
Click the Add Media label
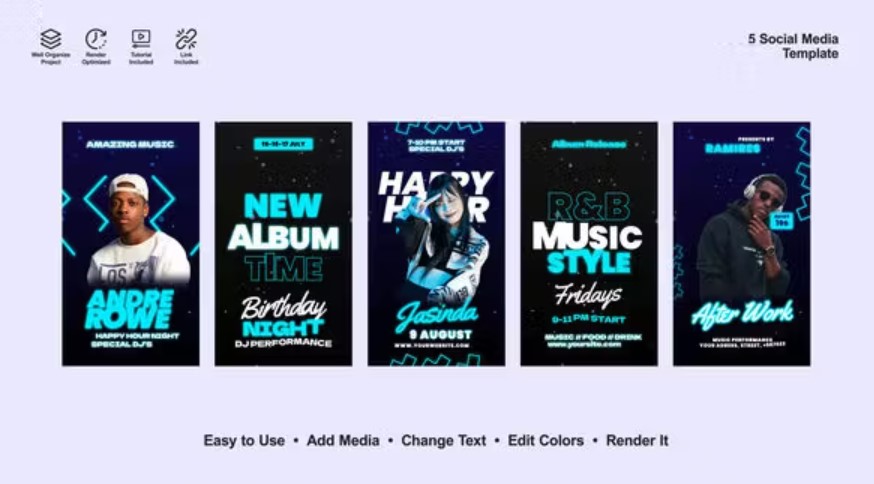coord(343,441)
